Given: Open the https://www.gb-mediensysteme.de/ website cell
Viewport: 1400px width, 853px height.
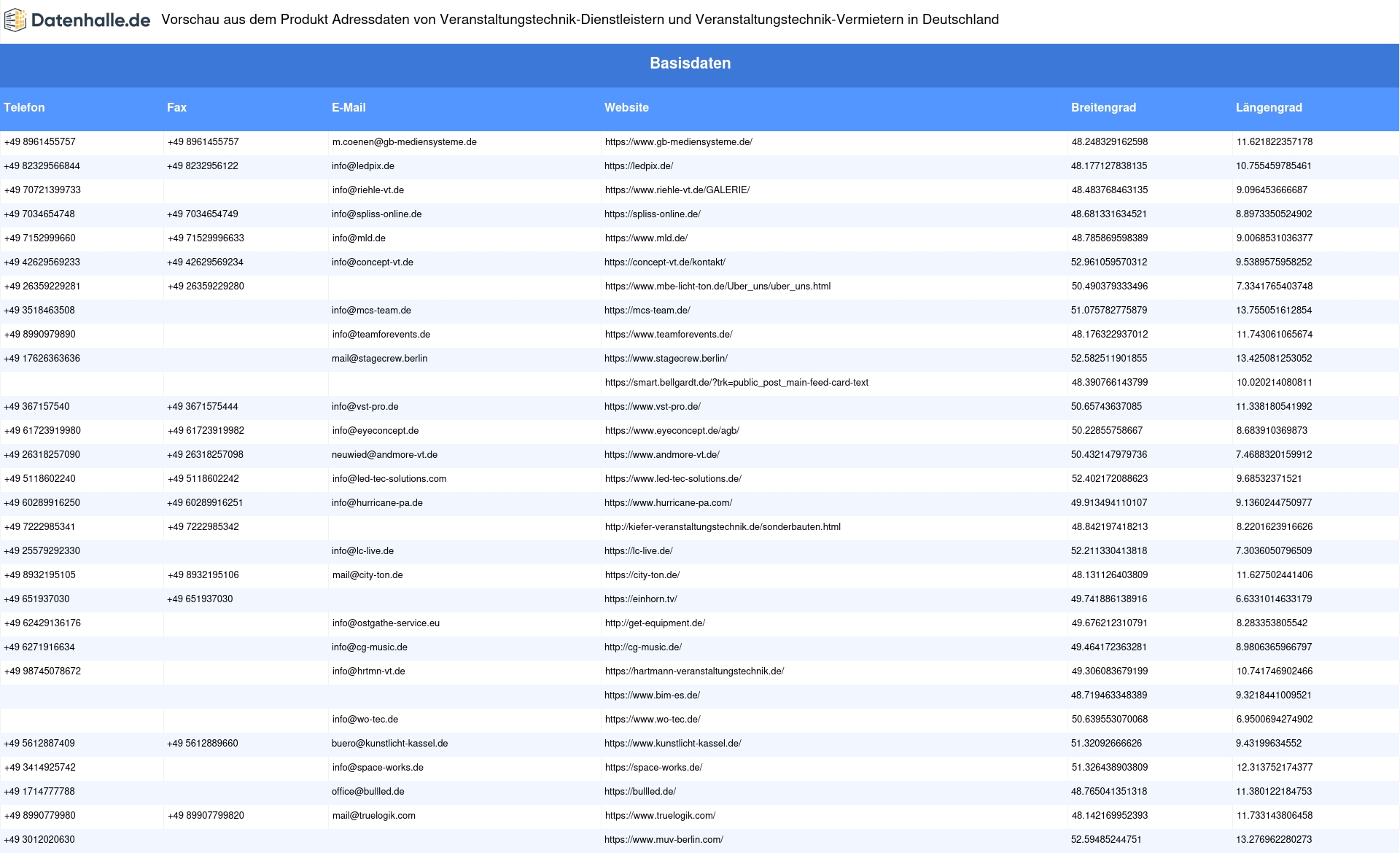Looking at the screenshot, I should [x=679, y=142].
